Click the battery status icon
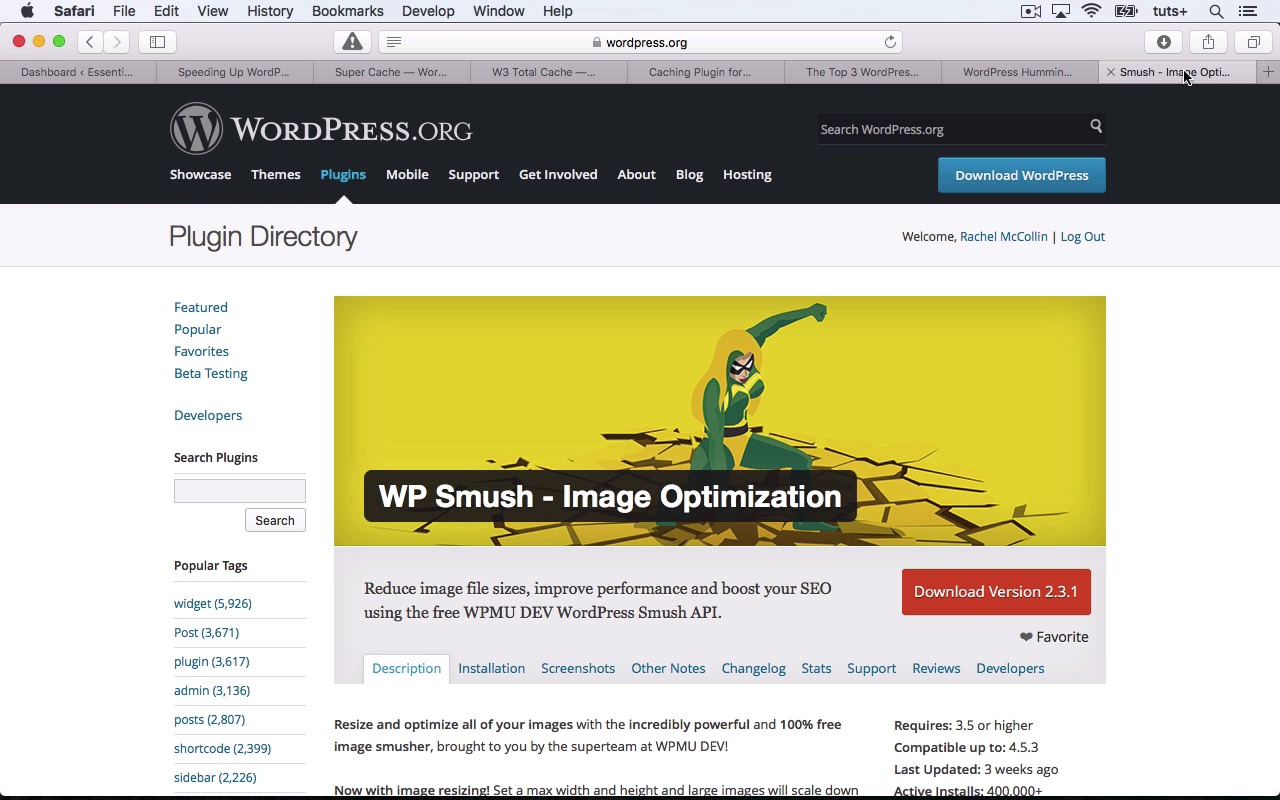The height and width of the screenshot is (800, 1280). [1126, 11]
